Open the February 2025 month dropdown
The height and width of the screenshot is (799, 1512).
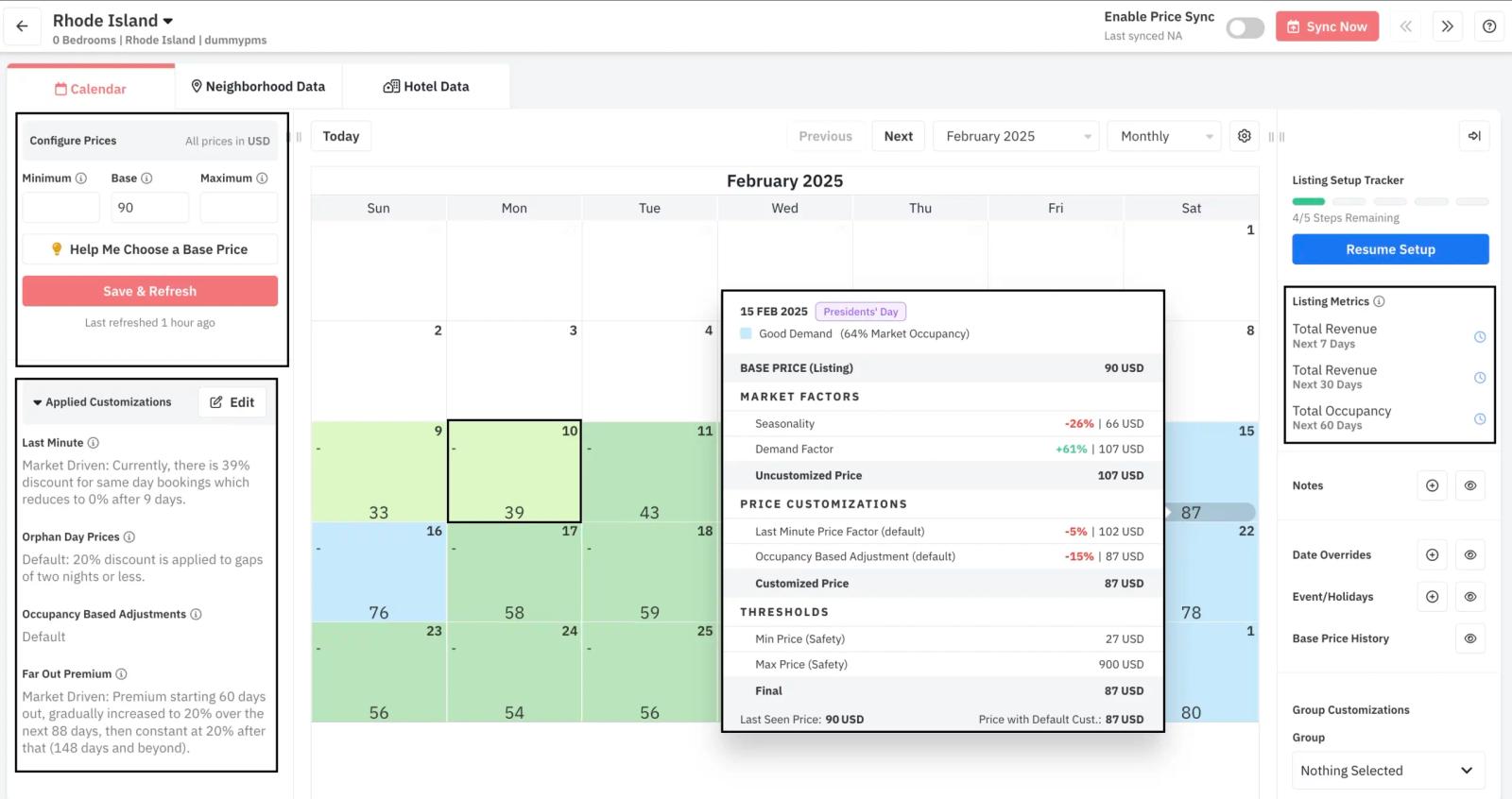coord(1016,136)
